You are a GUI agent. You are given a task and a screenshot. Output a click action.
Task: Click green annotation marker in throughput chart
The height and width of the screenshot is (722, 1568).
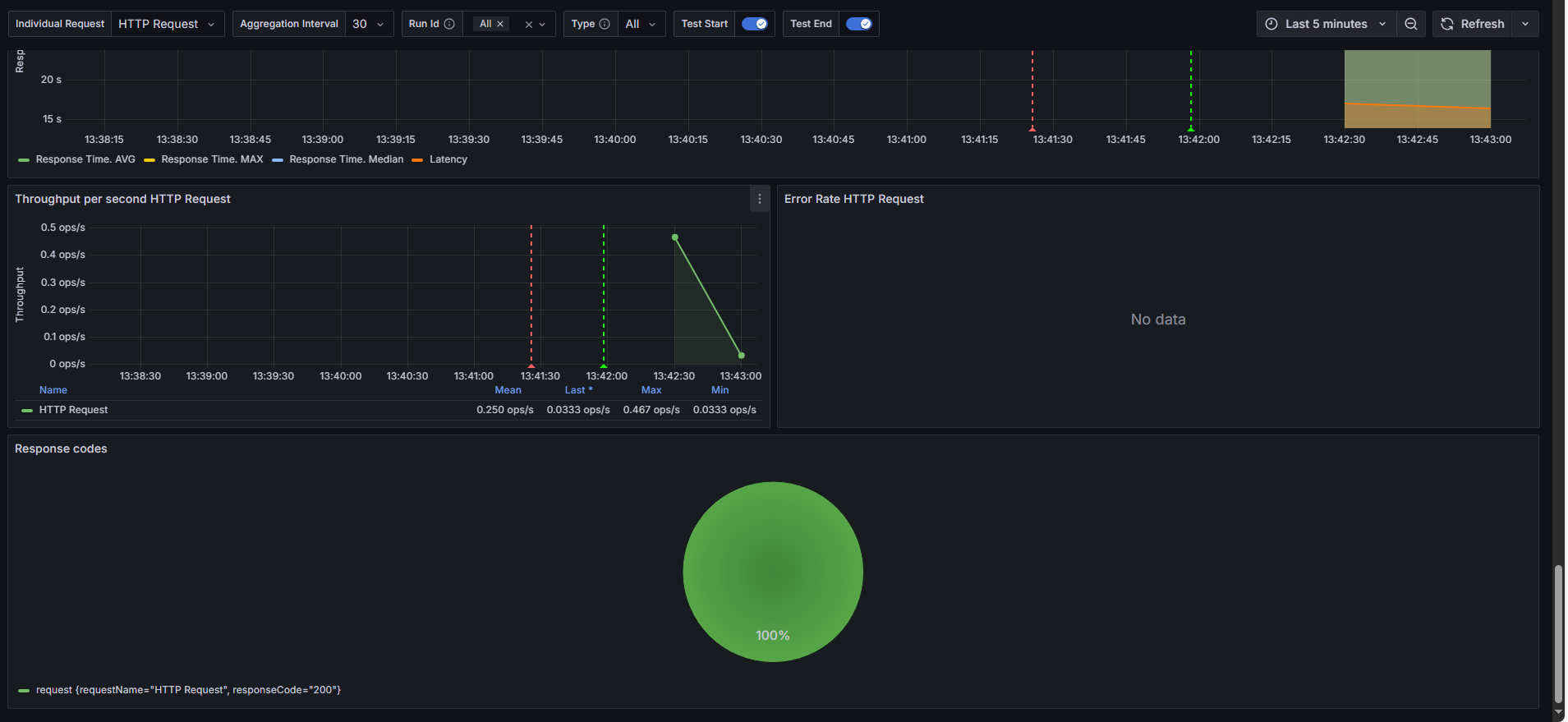click(604, 365)
